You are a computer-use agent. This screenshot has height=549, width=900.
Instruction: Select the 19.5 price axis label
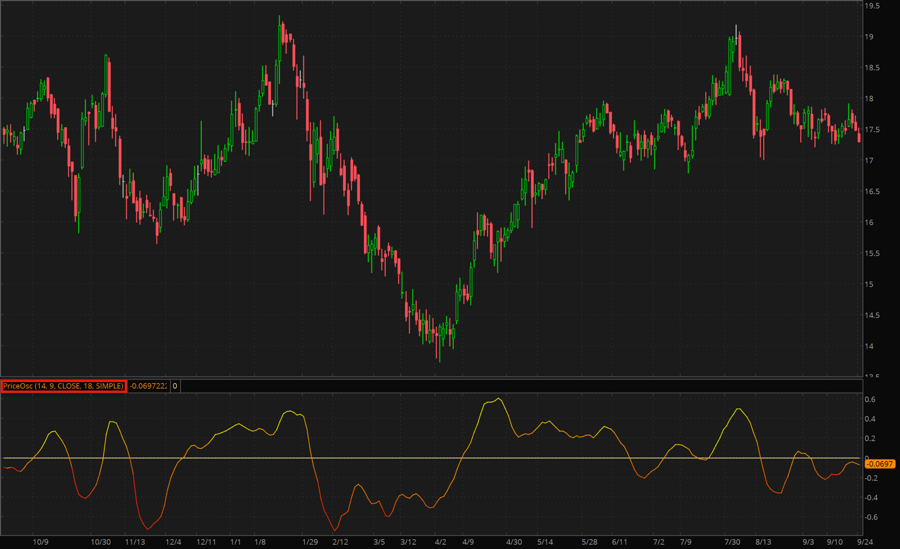coord(872,6)
